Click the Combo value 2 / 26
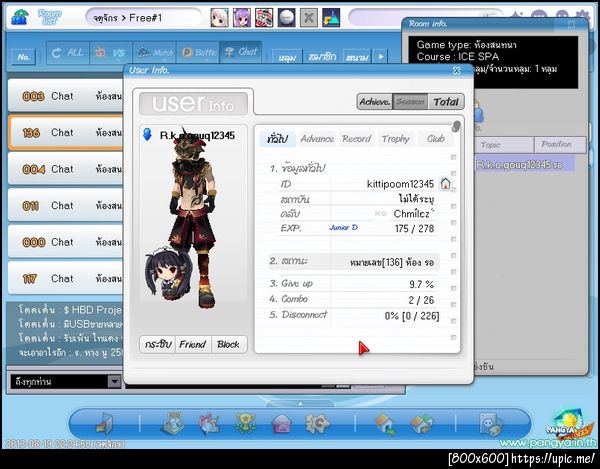The height and width of the screenshot is (469, 600). tap(421, 300)
